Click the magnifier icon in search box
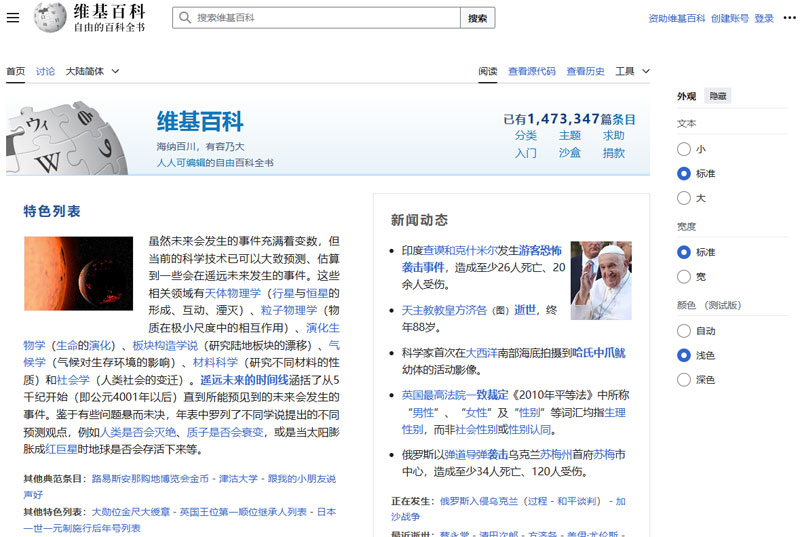This screenshot has height=537, width=800. pyautogui.click(x=185, y=18)
